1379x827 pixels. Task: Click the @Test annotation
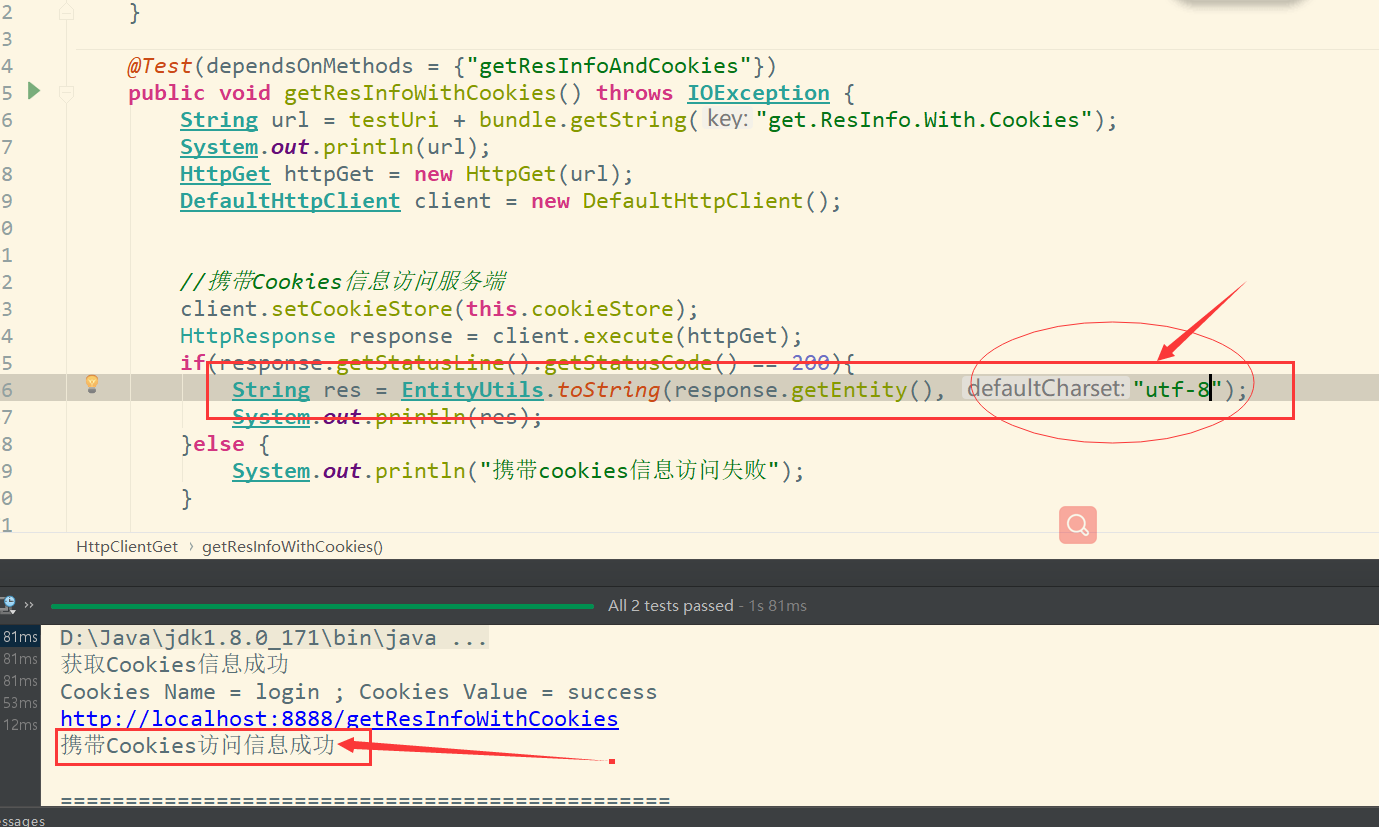160,66
